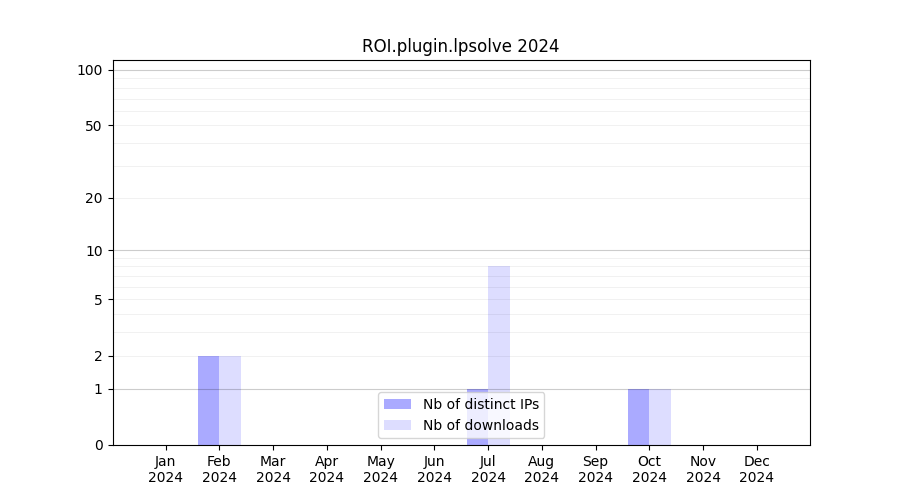900x500 pixels.
Task: Select the 50 y-axis tick label
Action: 94,126
